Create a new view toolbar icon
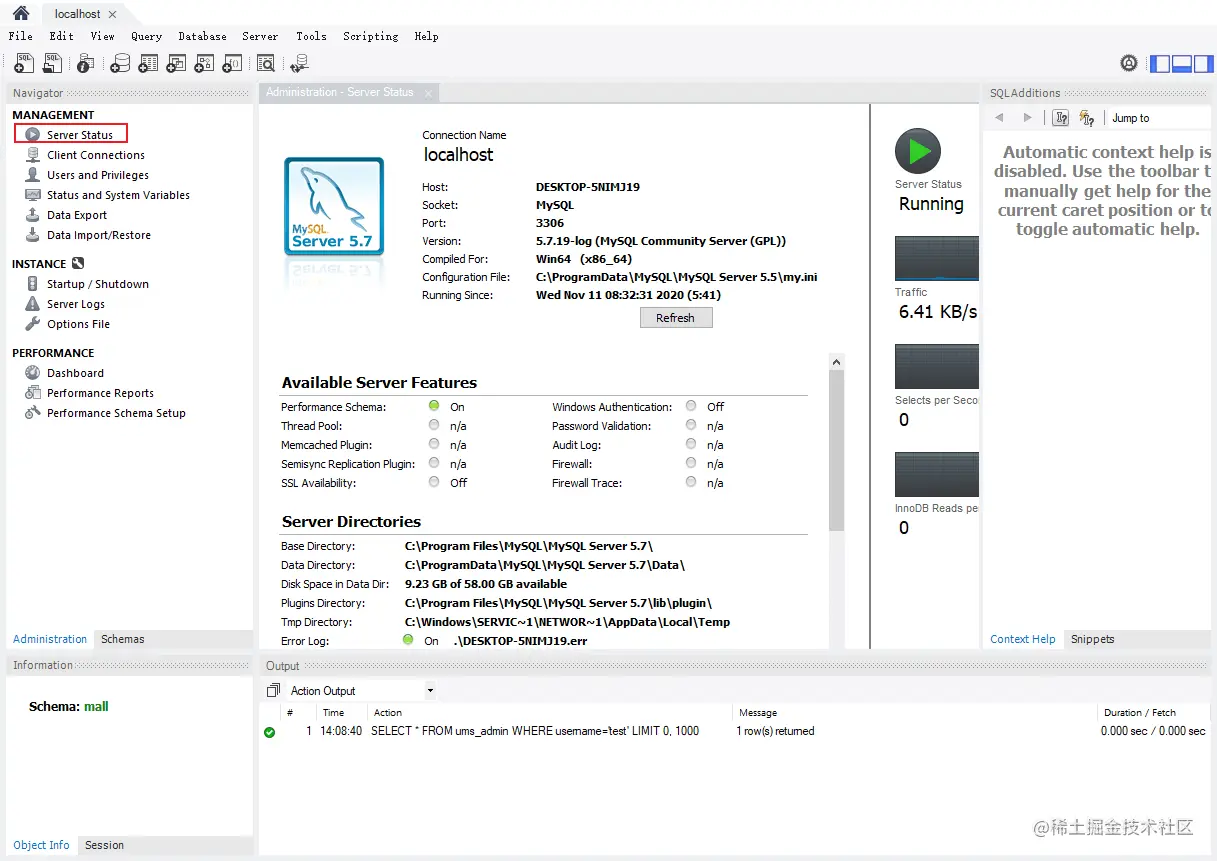The height and width of the screenshot is (861, 1217). click(x=176, y=63)
